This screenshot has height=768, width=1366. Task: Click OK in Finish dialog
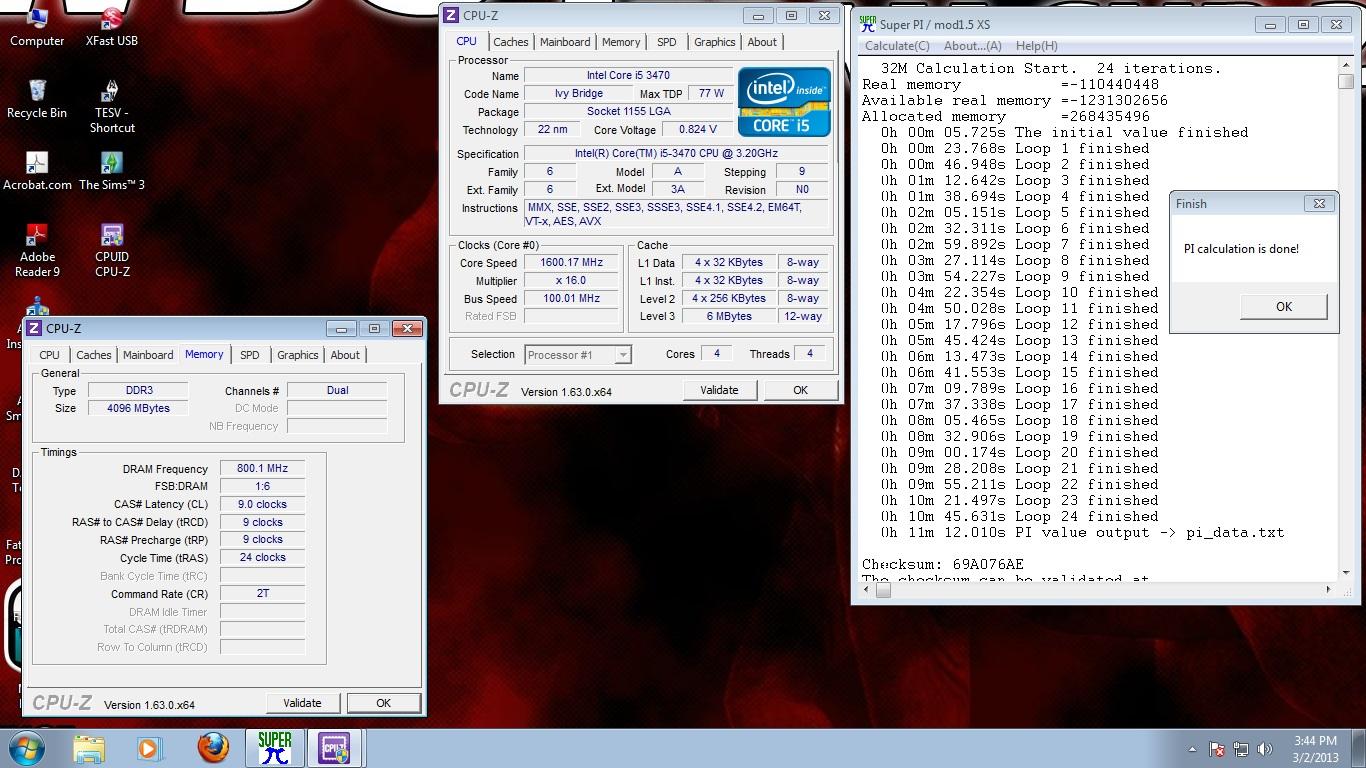pos(1284,307)
